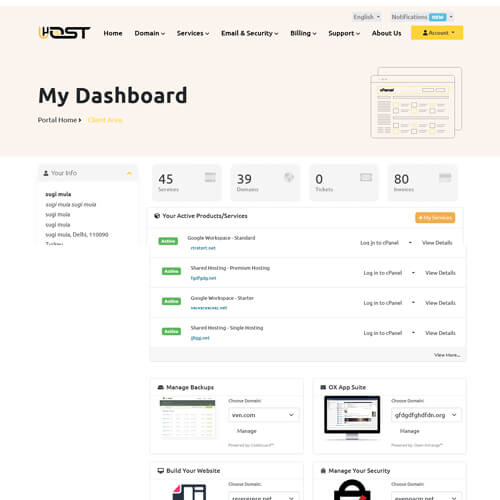
Task: Open the 80 Invoices tile
Action: tap(423, 183)
